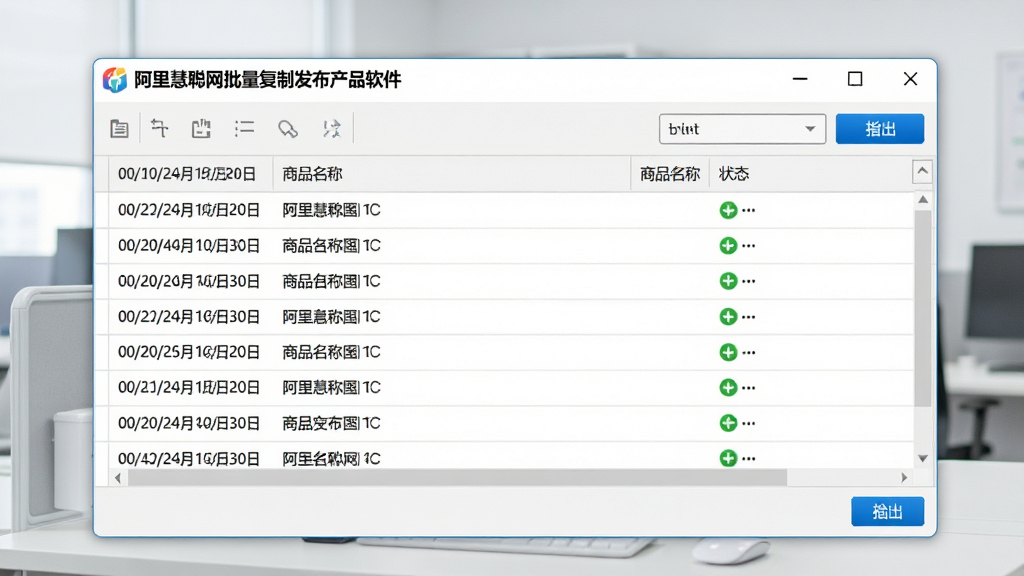
Task: Click the document notes toolbar icon
Action: [x=119, y=129]
